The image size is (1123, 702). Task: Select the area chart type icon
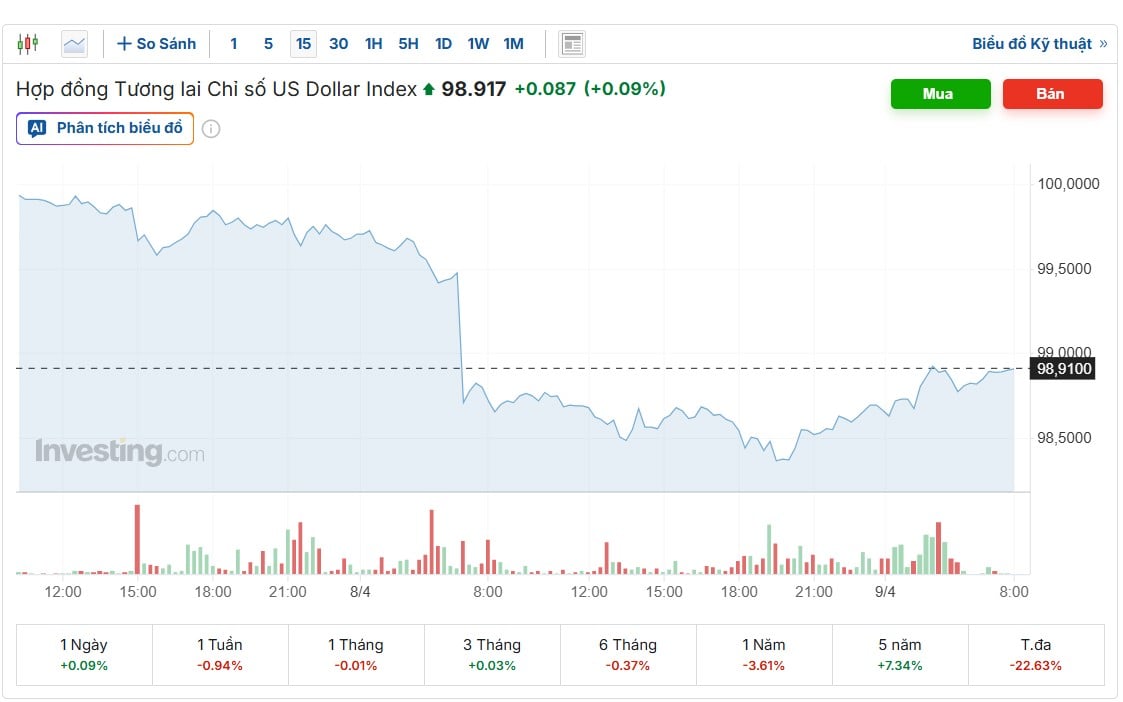pos(74,43)
